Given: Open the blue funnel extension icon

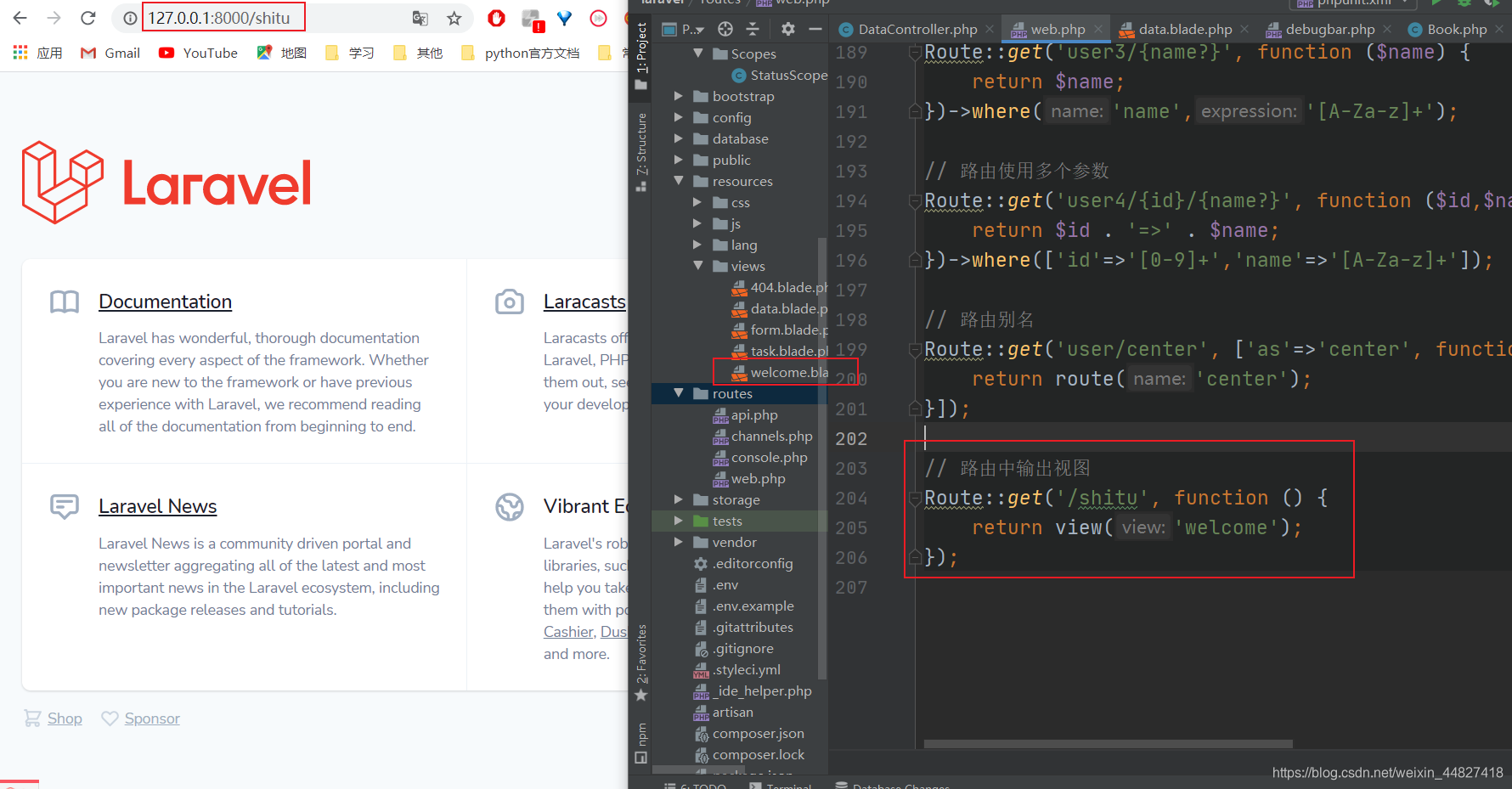Looking at the screenshot, I should [x=565, y=18].
